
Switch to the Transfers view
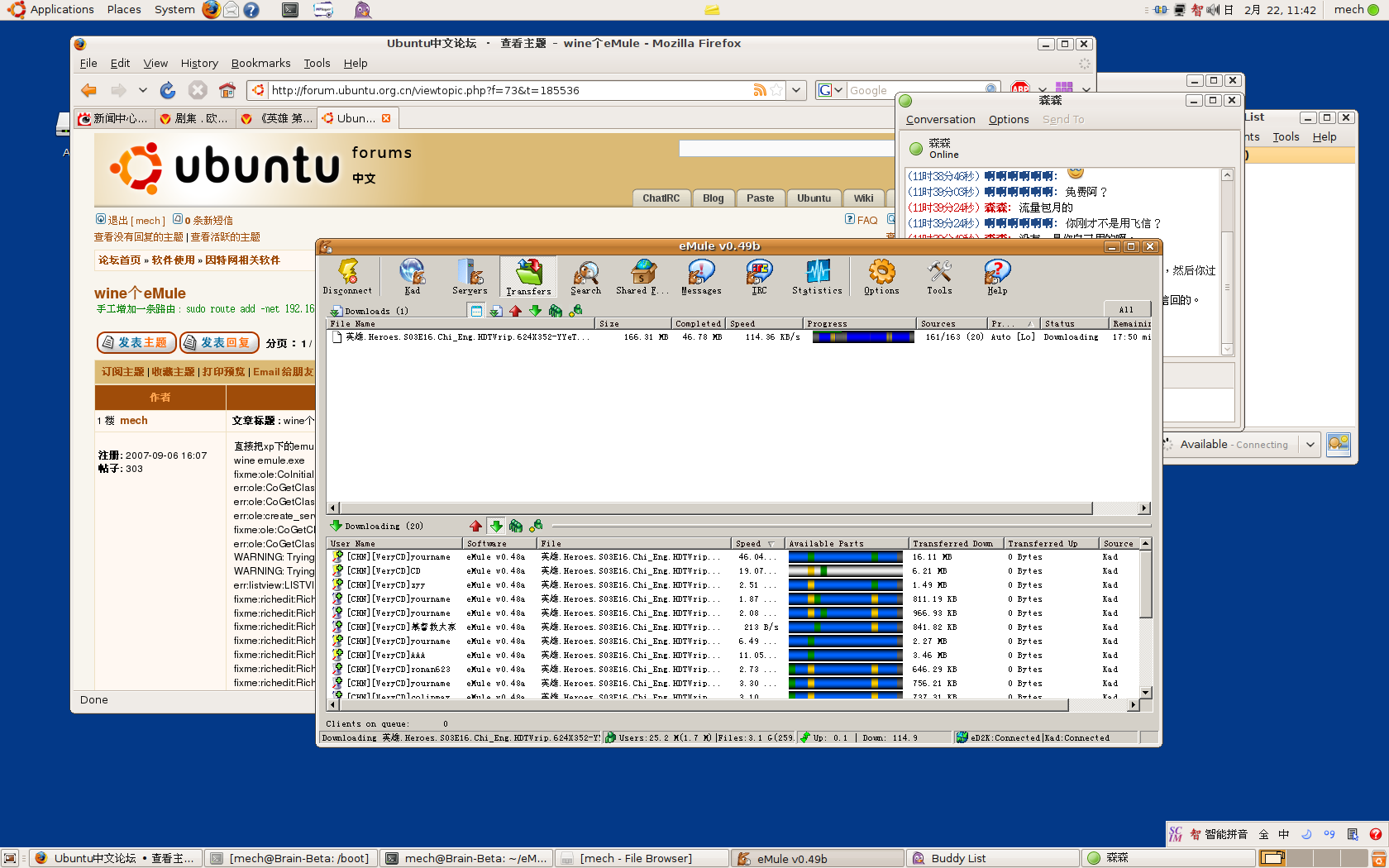(528, 277)
